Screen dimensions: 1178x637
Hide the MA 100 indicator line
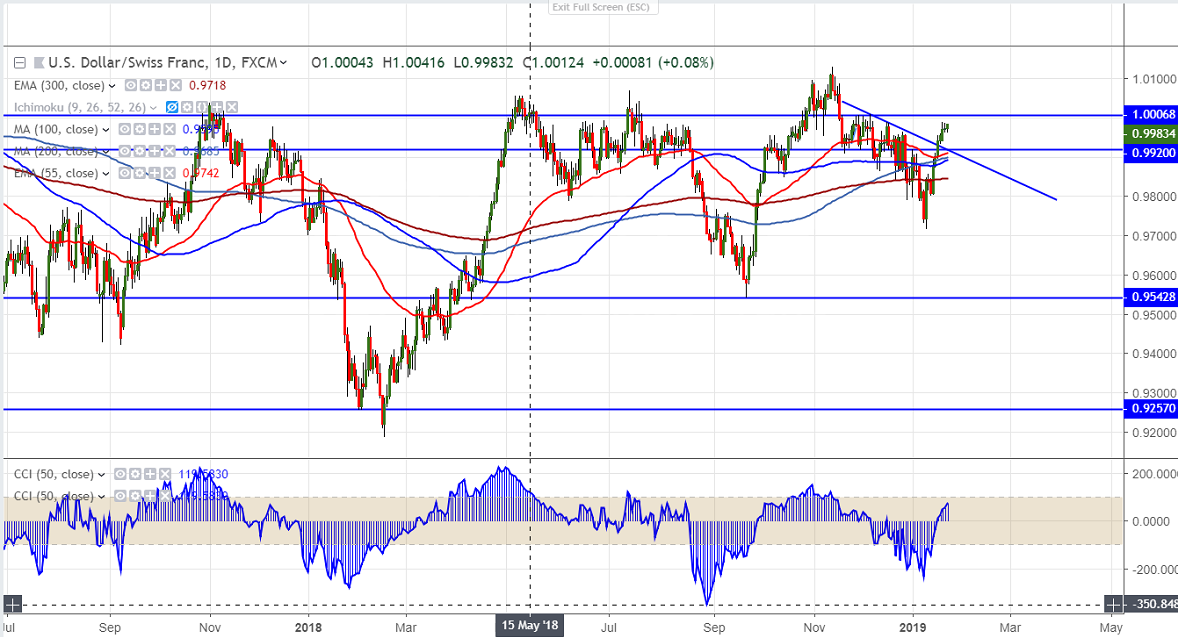[x=125, y=130]
